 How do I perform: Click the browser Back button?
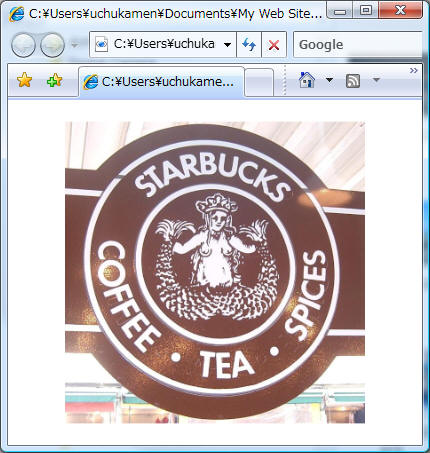pyautogui.click(x=23, y=45)
